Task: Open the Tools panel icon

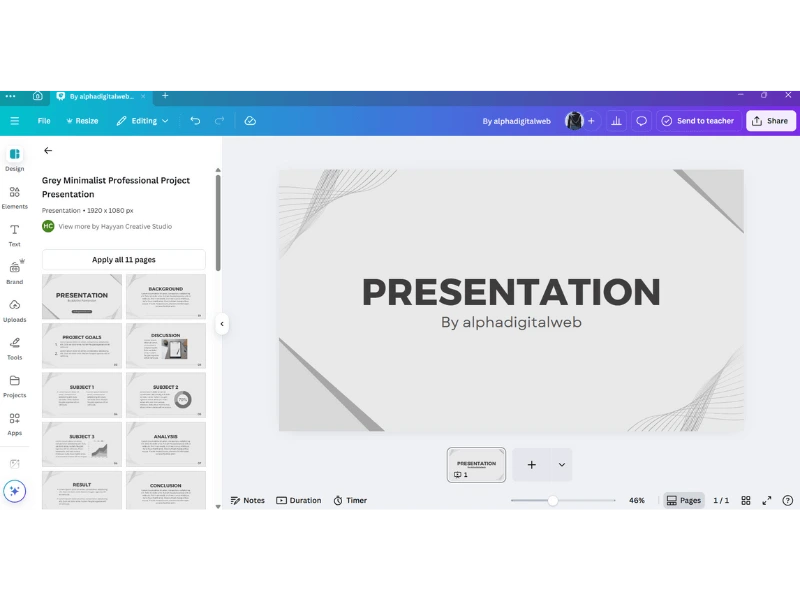Action: click(14, 348)
